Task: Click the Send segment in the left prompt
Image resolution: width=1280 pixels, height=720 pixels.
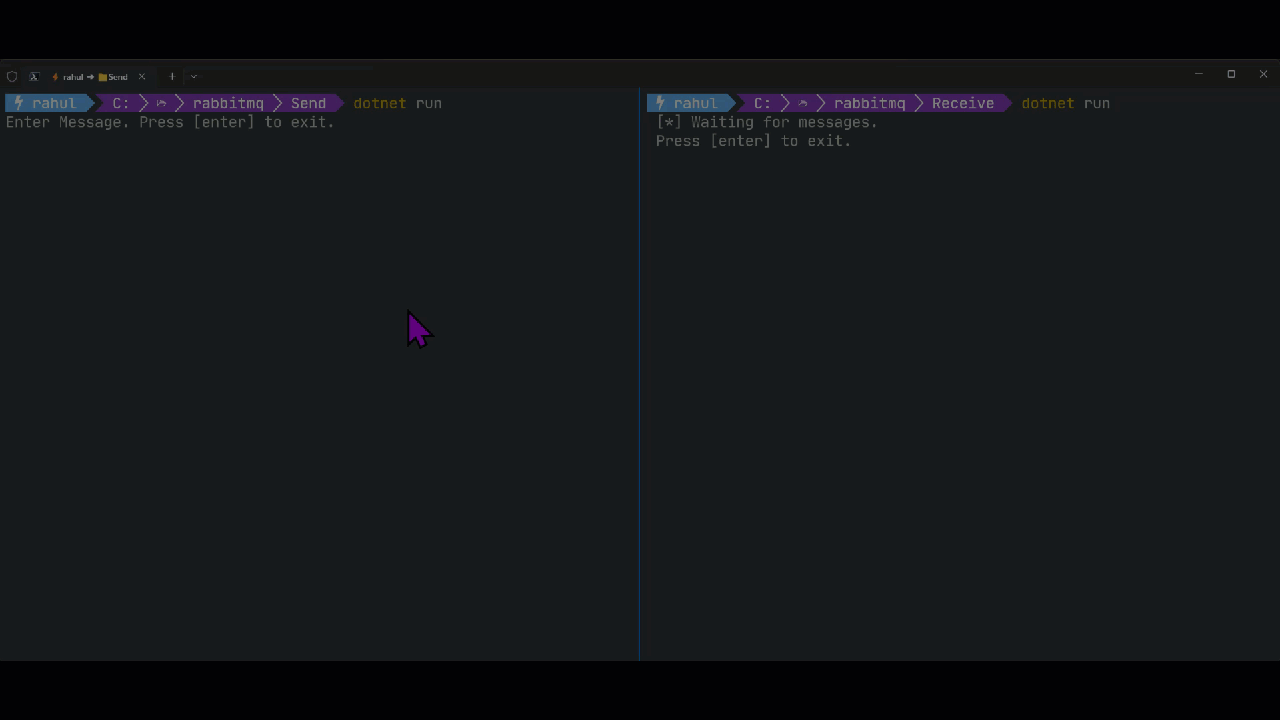Action: 308,103
